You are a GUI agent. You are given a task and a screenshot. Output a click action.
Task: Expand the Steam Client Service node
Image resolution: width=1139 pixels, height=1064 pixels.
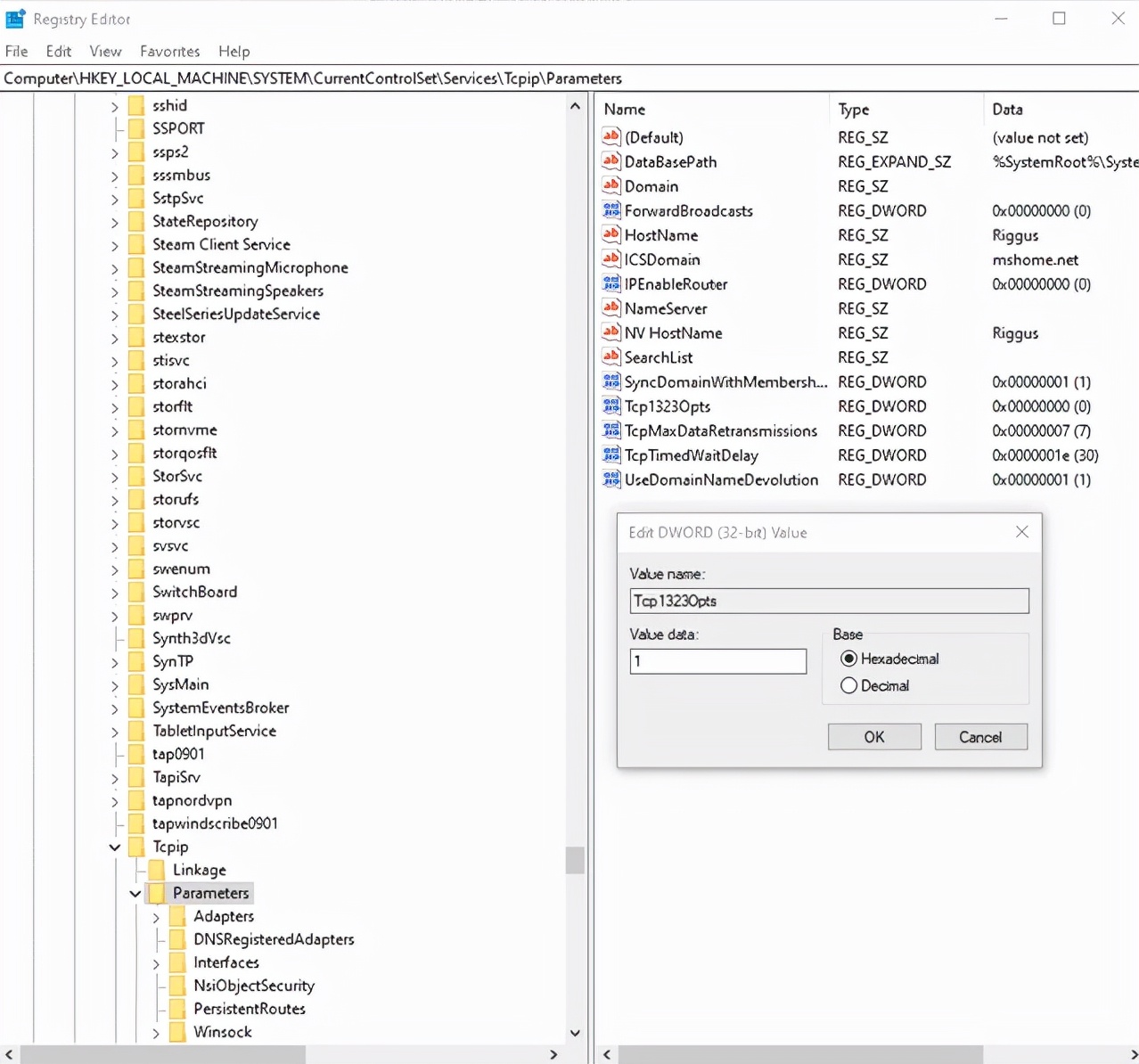click(x=114, y=245)
